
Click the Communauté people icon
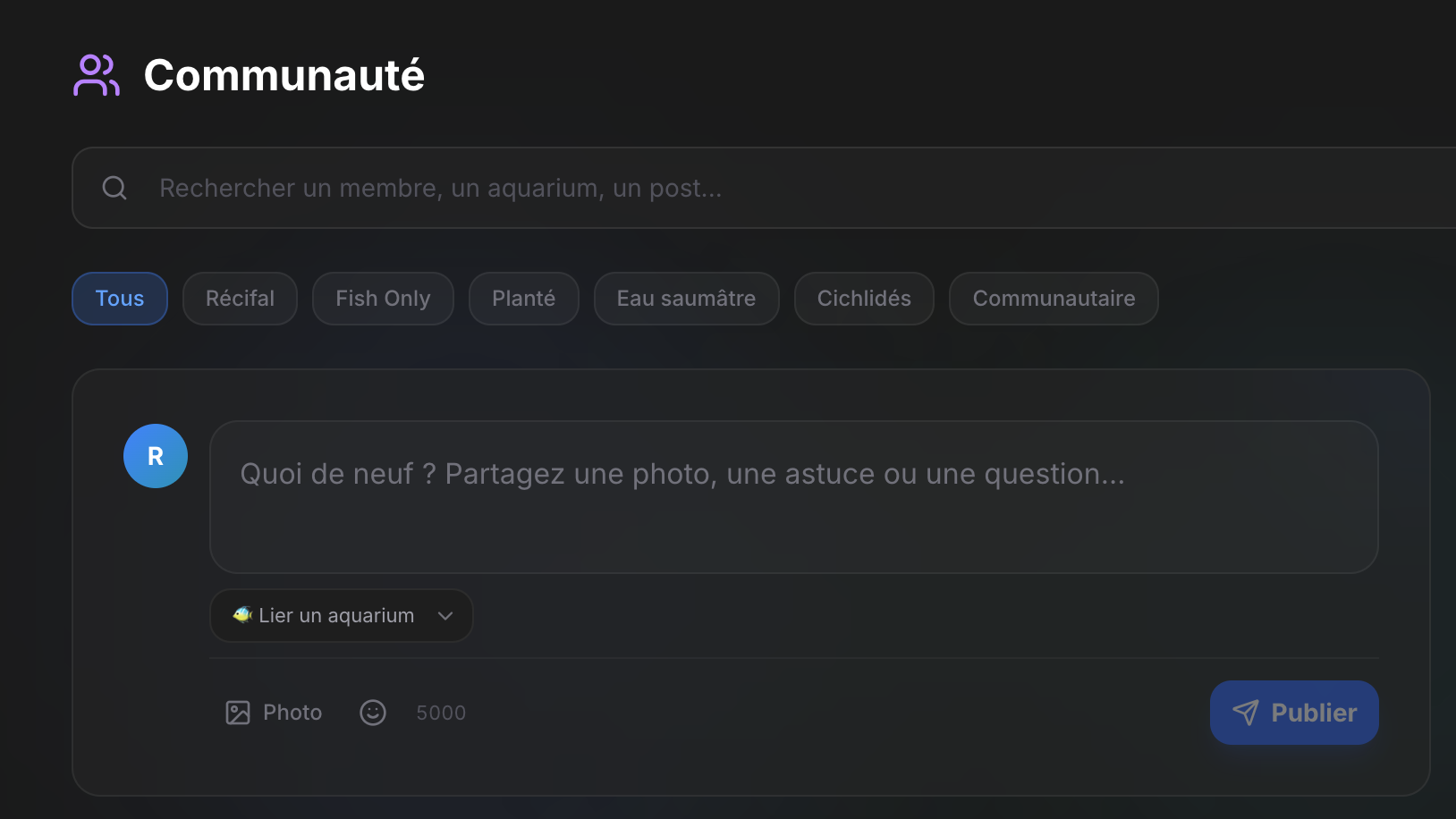97,75
